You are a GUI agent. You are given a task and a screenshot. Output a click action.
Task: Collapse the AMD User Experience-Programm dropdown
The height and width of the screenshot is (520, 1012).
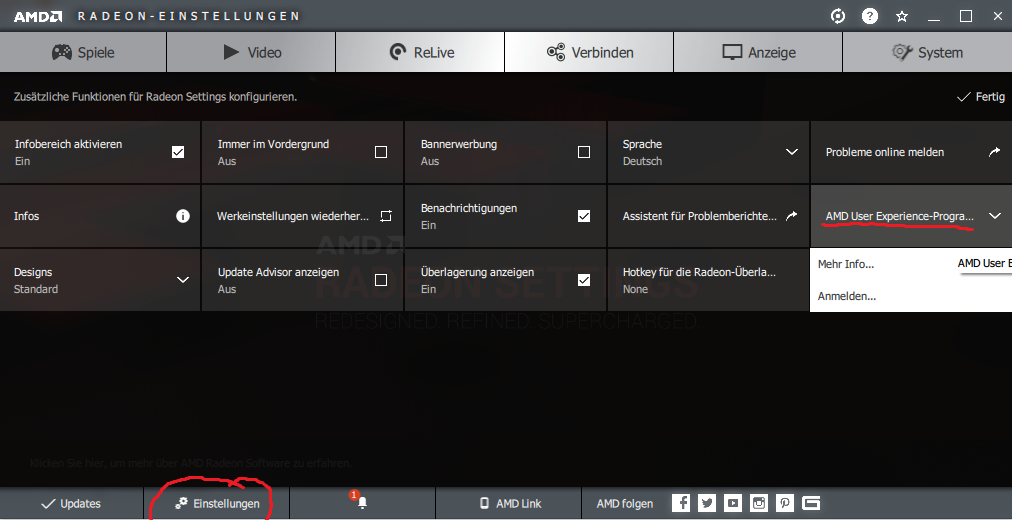[995, 215]
